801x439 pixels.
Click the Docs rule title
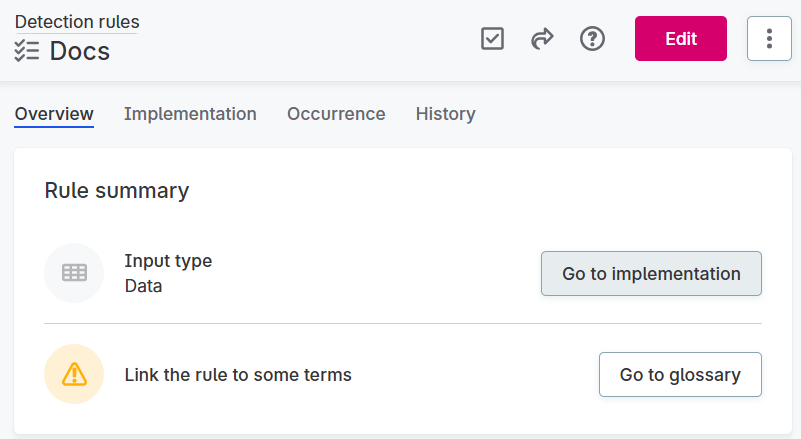pyautogui.click(x=80, y=51)
